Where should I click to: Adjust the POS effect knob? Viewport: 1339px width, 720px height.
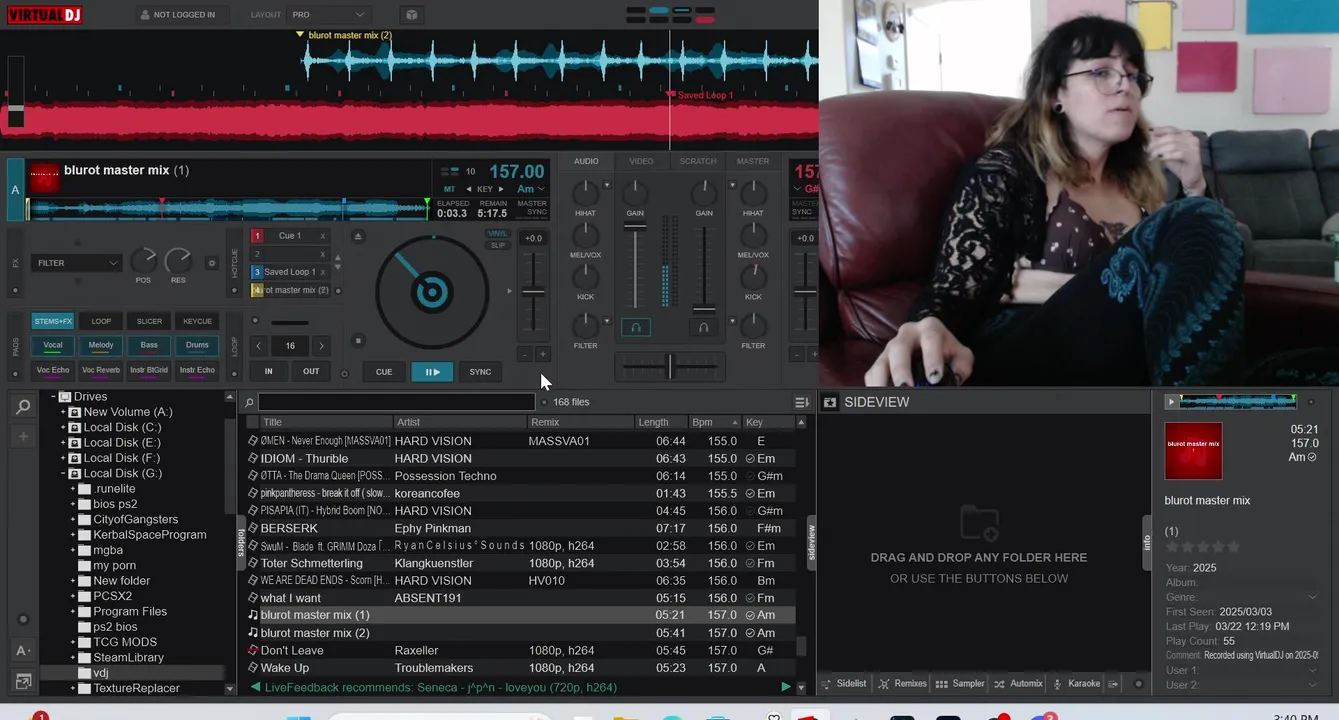[143, 262]
